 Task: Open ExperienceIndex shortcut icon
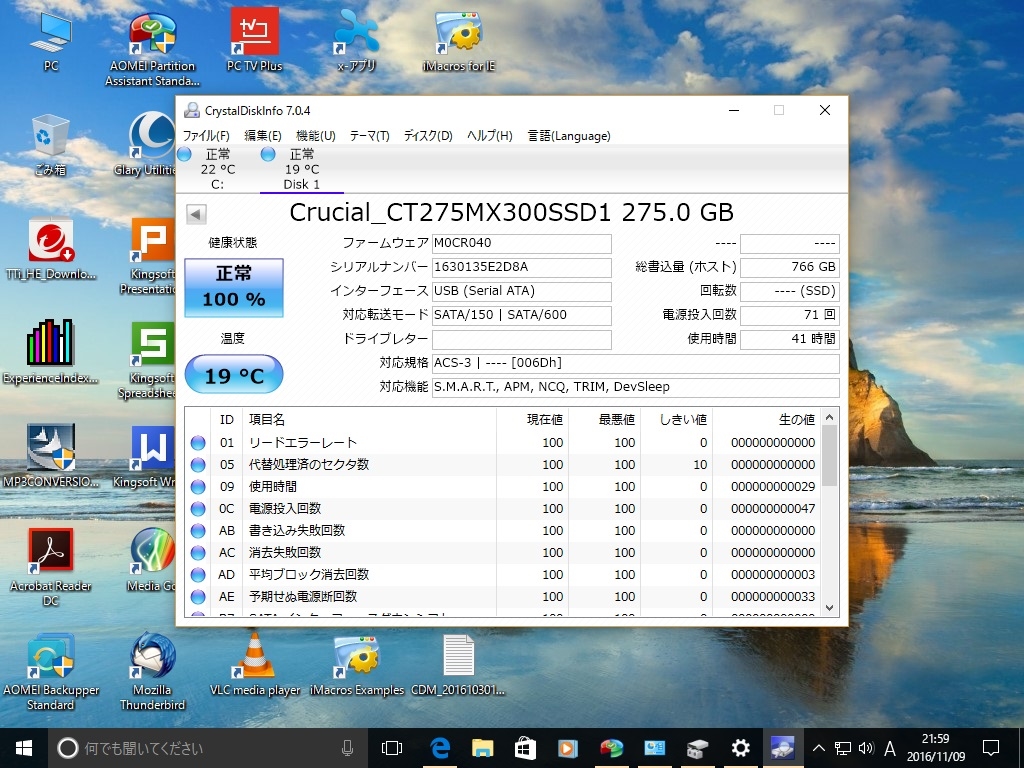50,353
